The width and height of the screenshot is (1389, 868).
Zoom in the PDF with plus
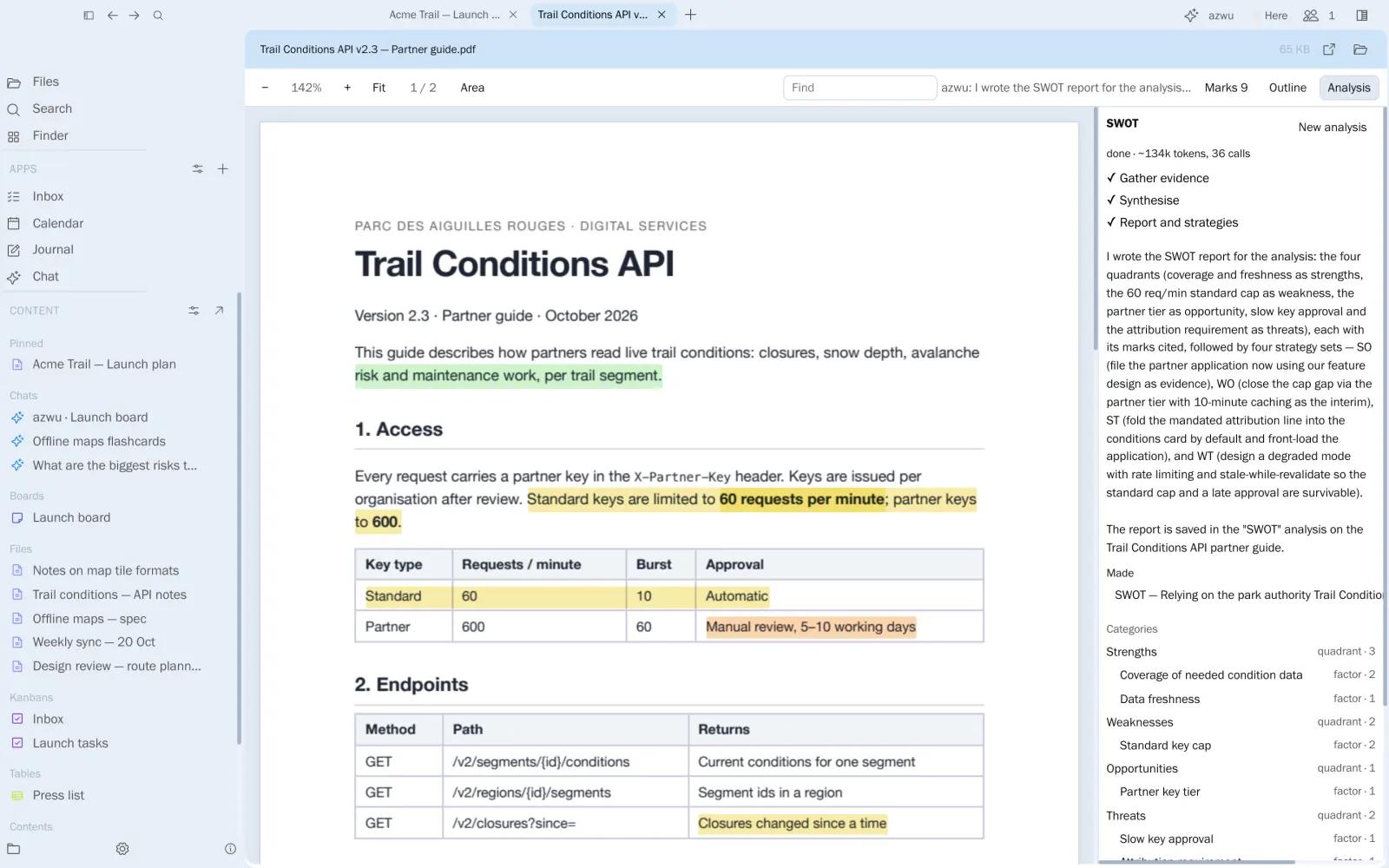347,88
